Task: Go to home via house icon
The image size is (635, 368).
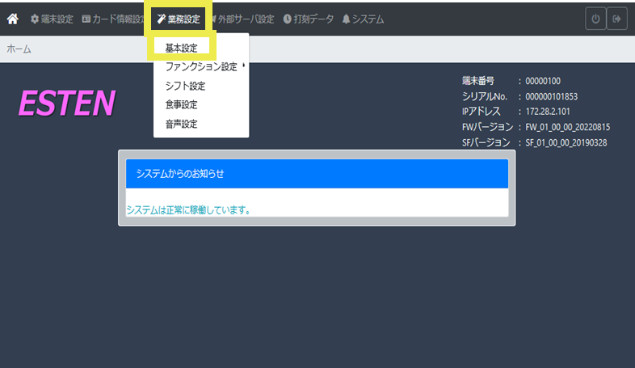Action: [13, 19]
